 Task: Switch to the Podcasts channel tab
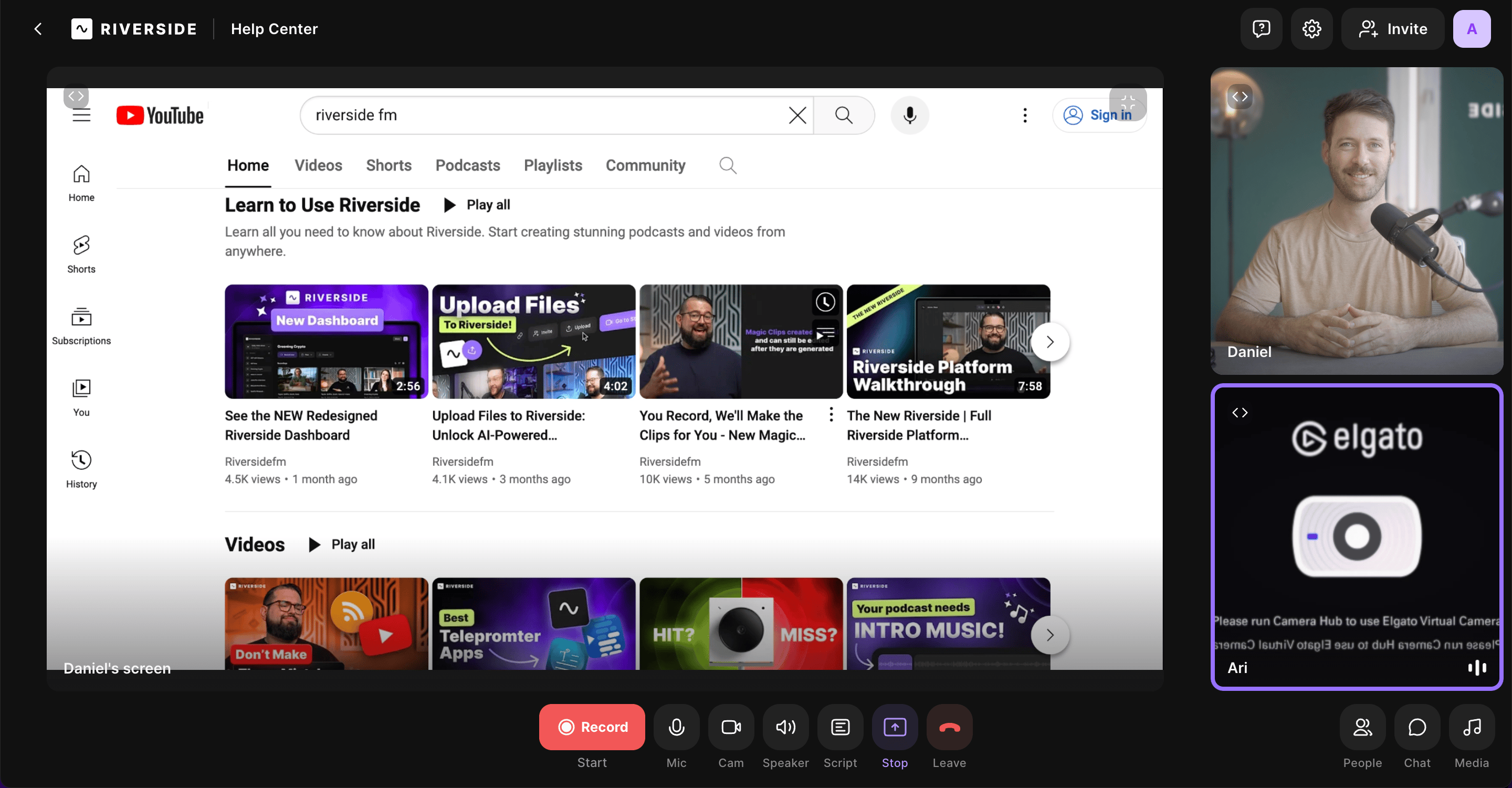(x=467, y=165)
